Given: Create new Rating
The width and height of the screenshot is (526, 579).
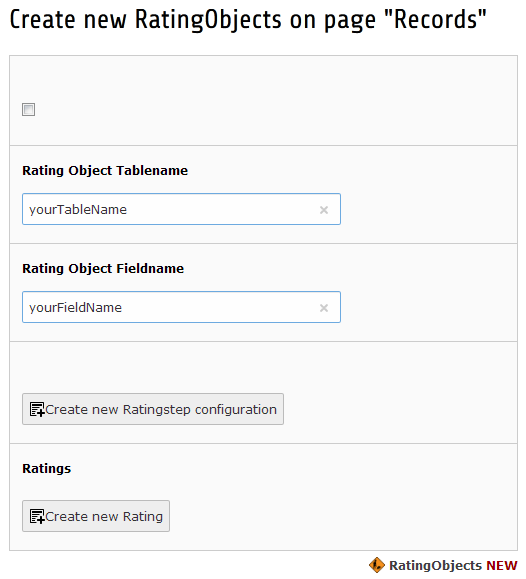Looking at the screenshot, I should tap(96, 516).
